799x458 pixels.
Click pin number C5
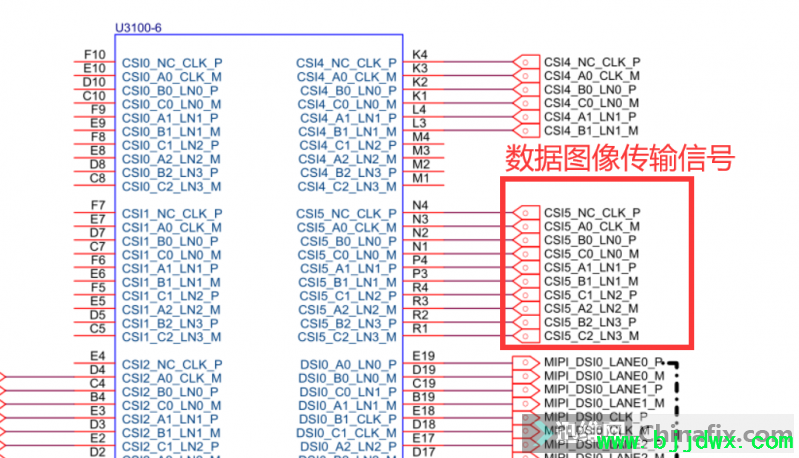coord(98,329)
